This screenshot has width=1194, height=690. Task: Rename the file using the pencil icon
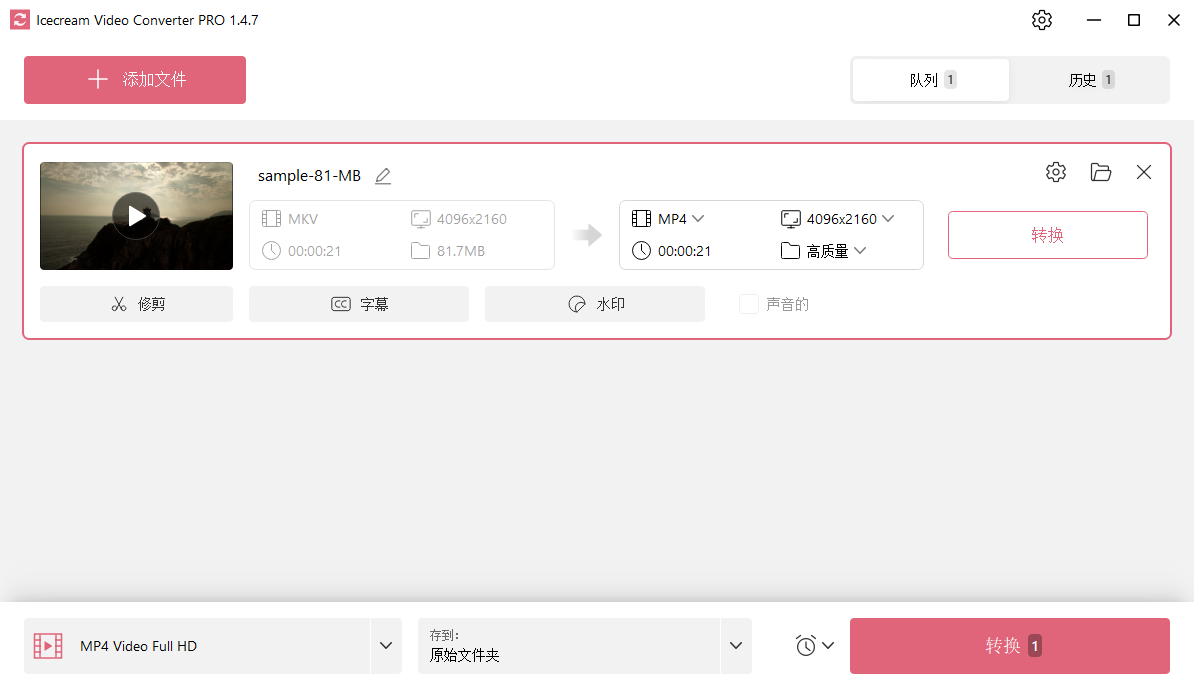(383, 175)
